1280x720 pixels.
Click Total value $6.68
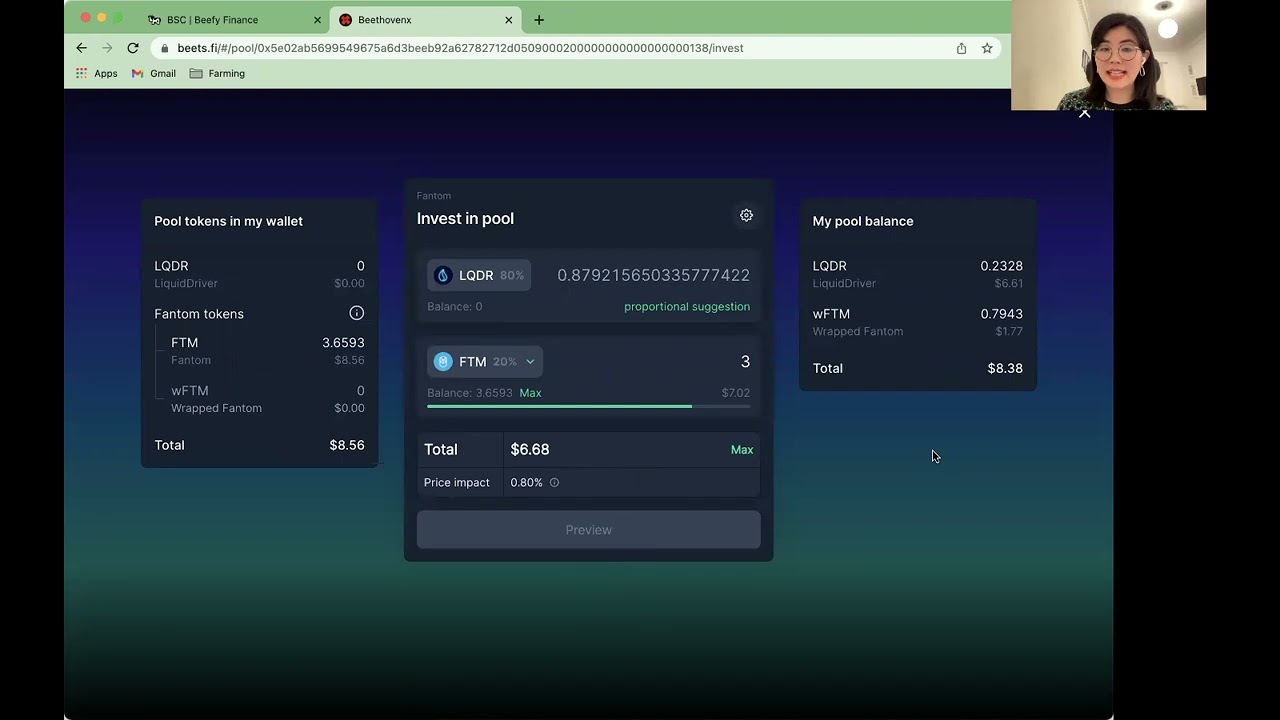(x=530, y=450)
